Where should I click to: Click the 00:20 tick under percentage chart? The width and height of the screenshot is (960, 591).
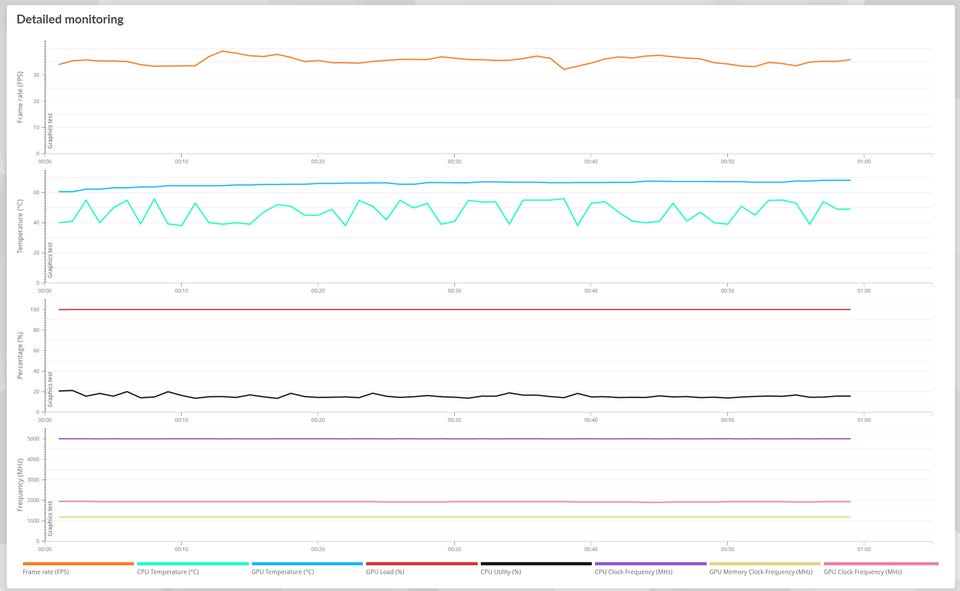[318, 420]
